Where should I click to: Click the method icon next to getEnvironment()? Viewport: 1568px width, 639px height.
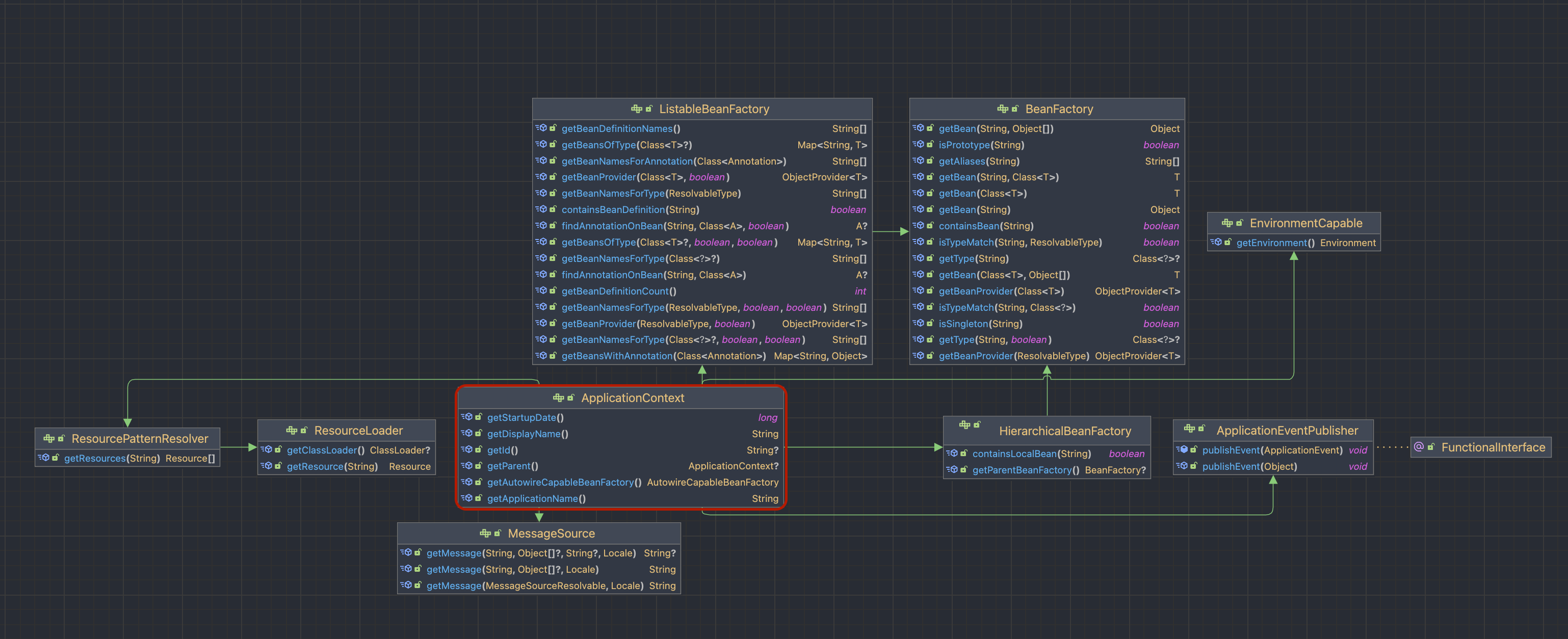[1217, 242]
